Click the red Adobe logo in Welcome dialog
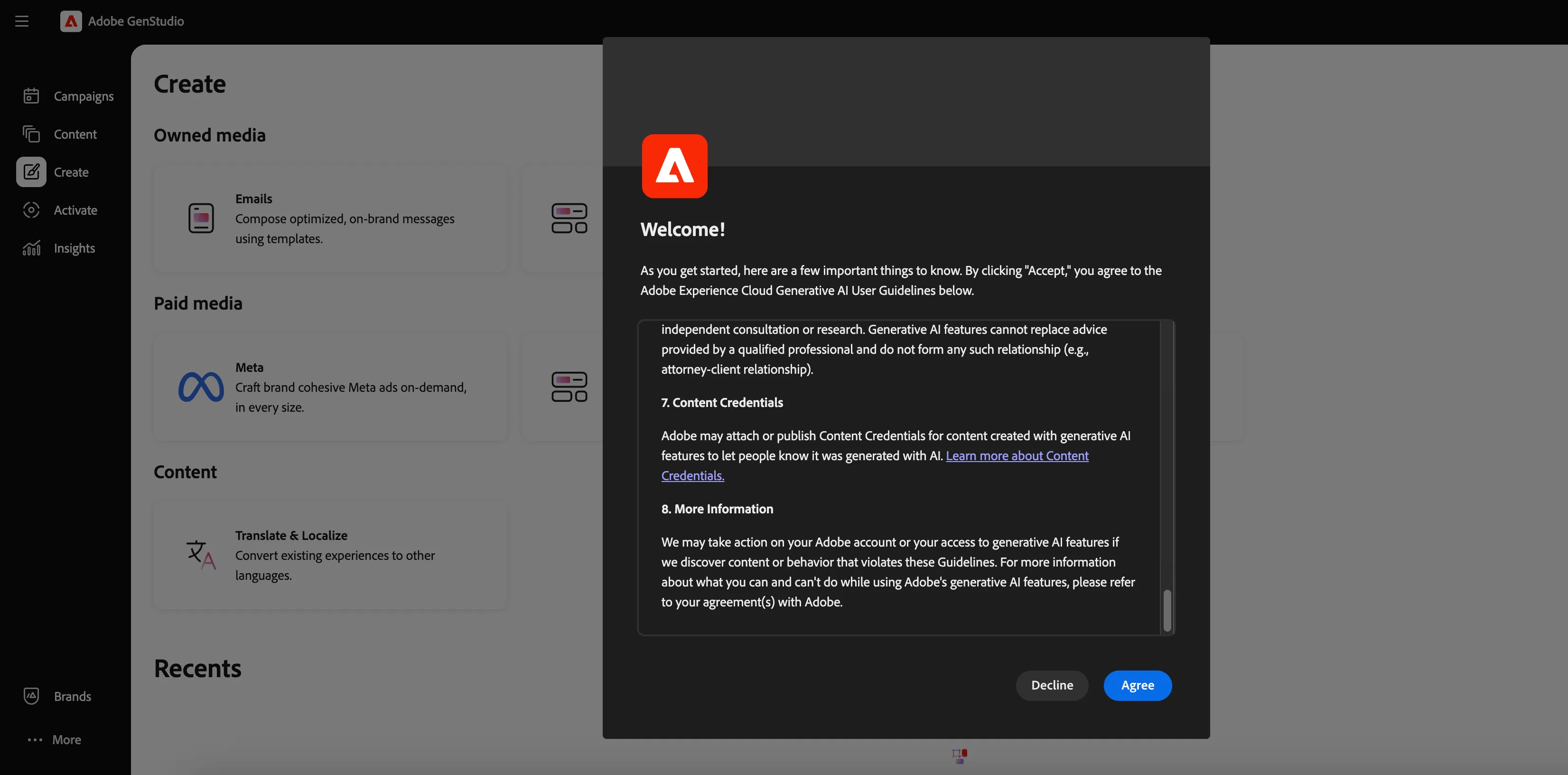Screen dimensions: 1568x775 (674, 166)
